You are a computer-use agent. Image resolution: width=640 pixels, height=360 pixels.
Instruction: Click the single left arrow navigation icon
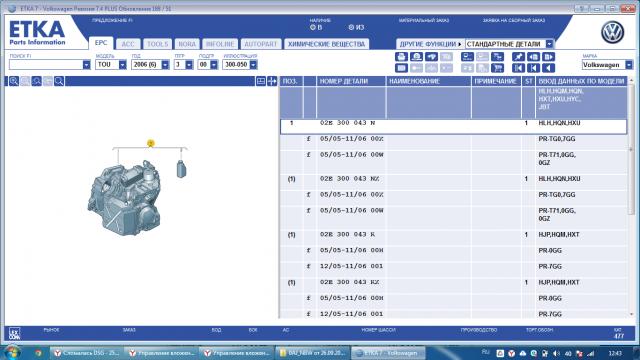tap(549, 68)
